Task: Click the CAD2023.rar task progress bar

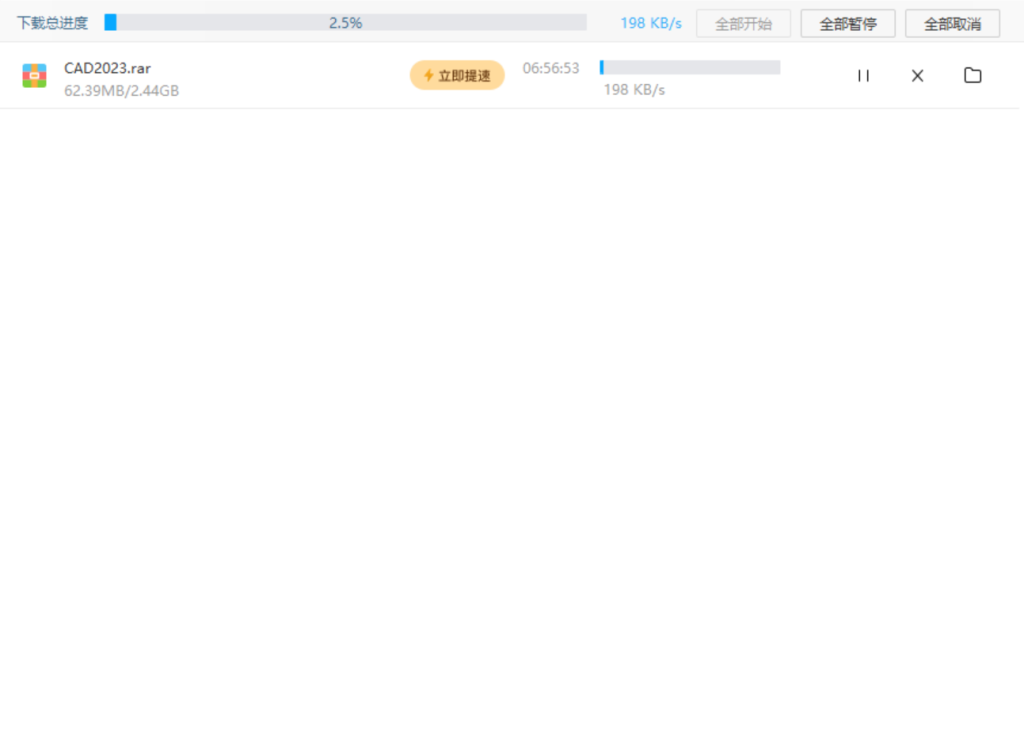Action: click(689, 67)
